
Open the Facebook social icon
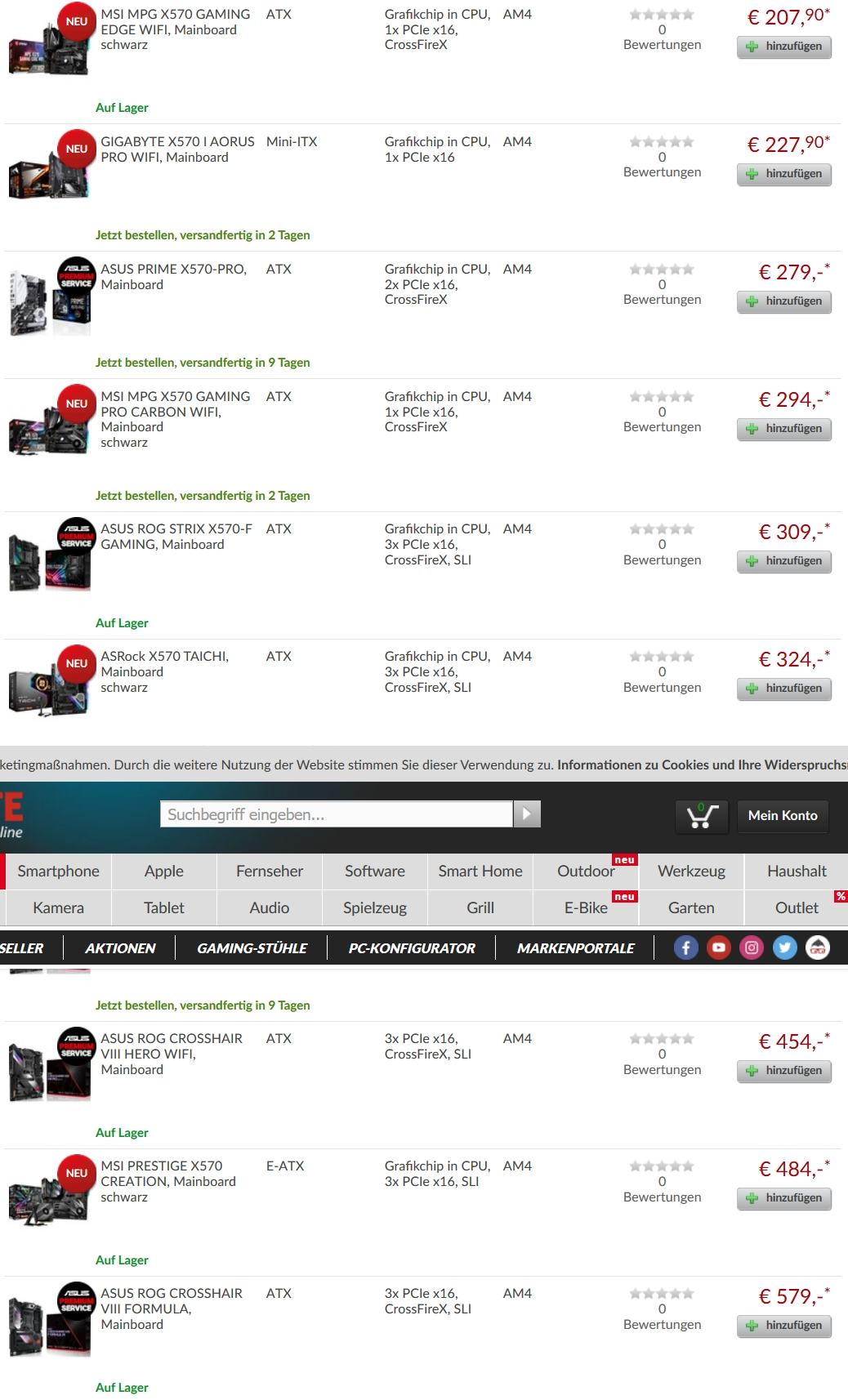click(x=685, y=947)
